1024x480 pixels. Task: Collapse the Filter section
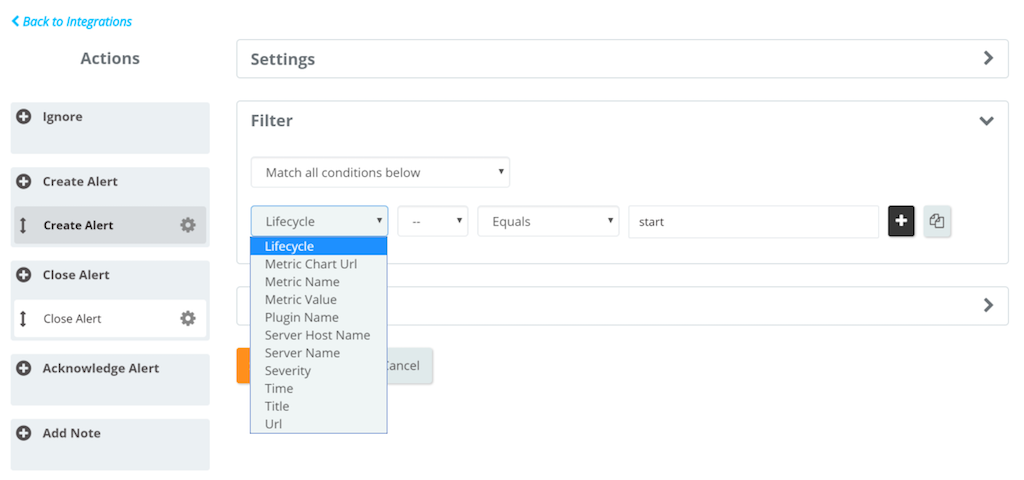pos(987,121)
